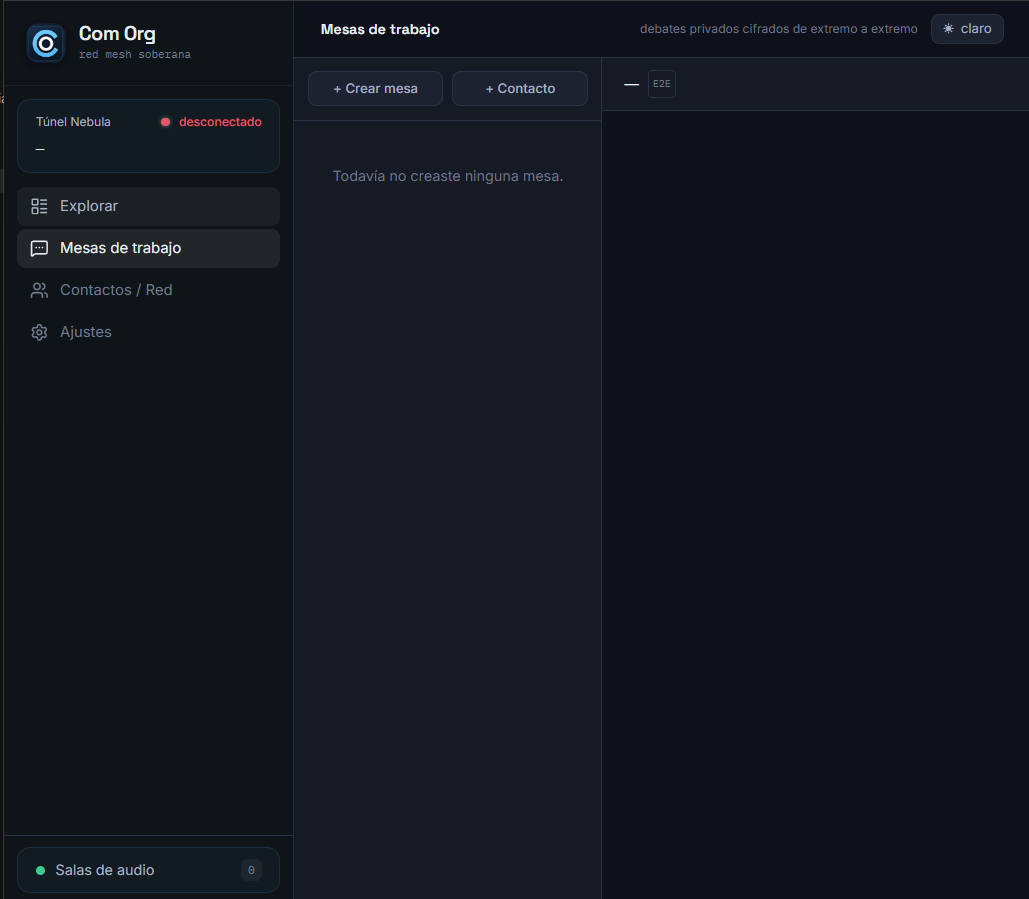
Task: Toggle the claro light theme
Action: click(x=967, y=29)
